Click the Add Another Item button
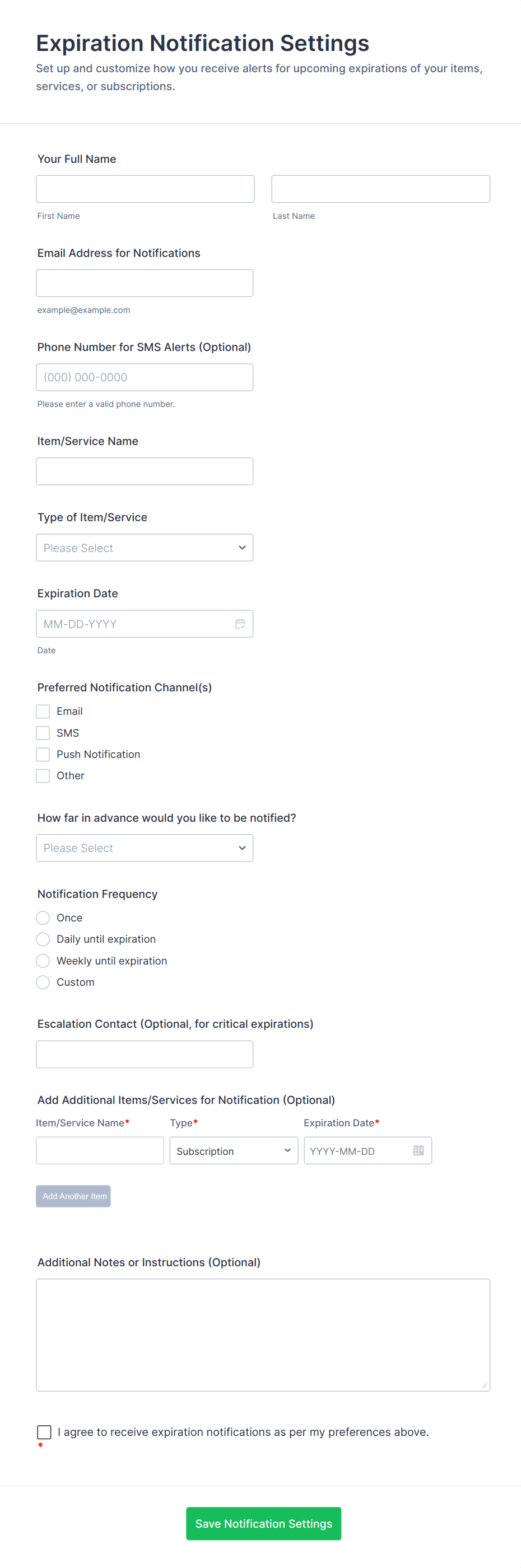This screenshot has width=521, height=1568. 73,1196
